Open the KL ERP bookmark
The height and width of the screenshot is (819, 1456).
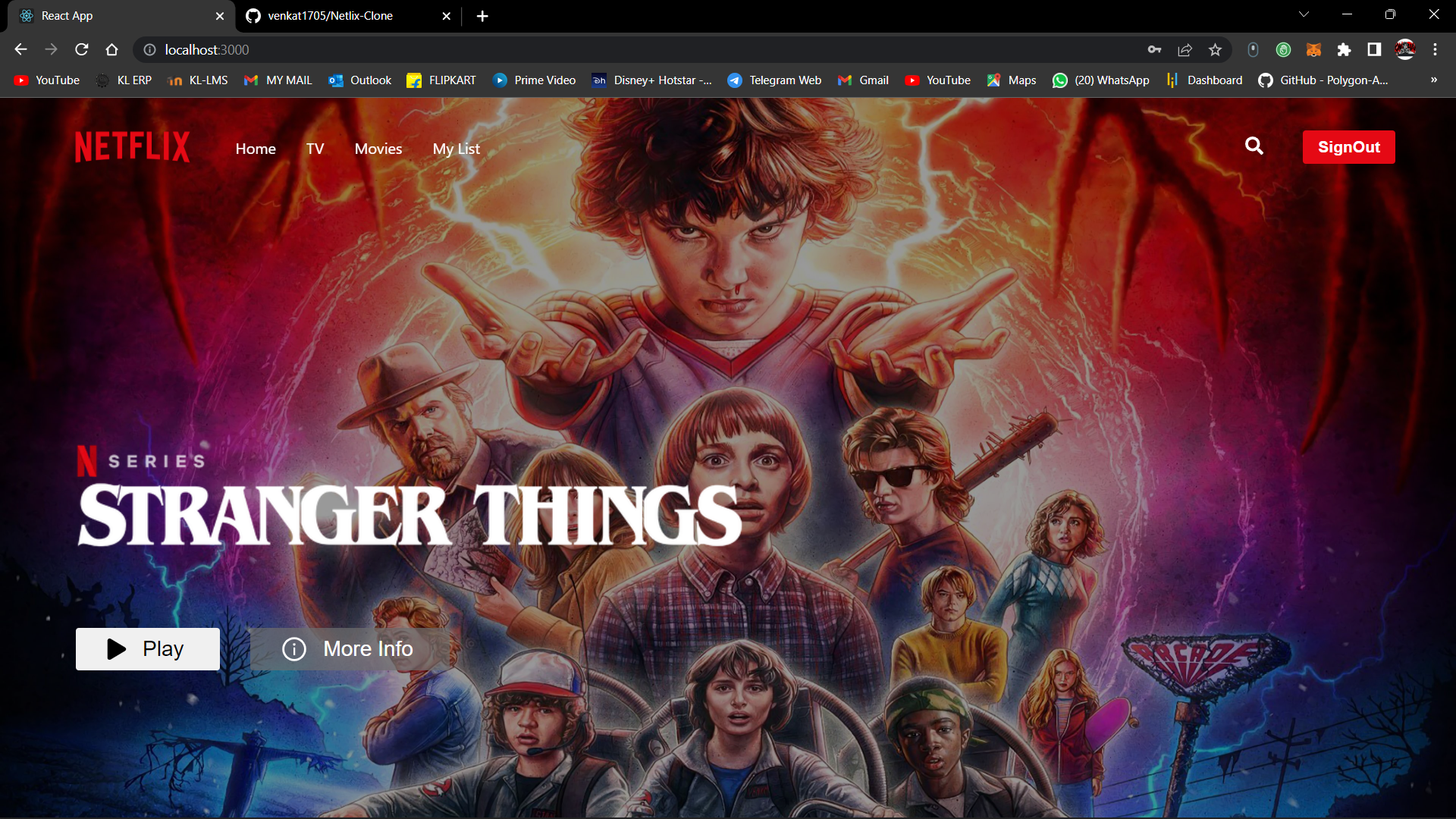point(124,80)
